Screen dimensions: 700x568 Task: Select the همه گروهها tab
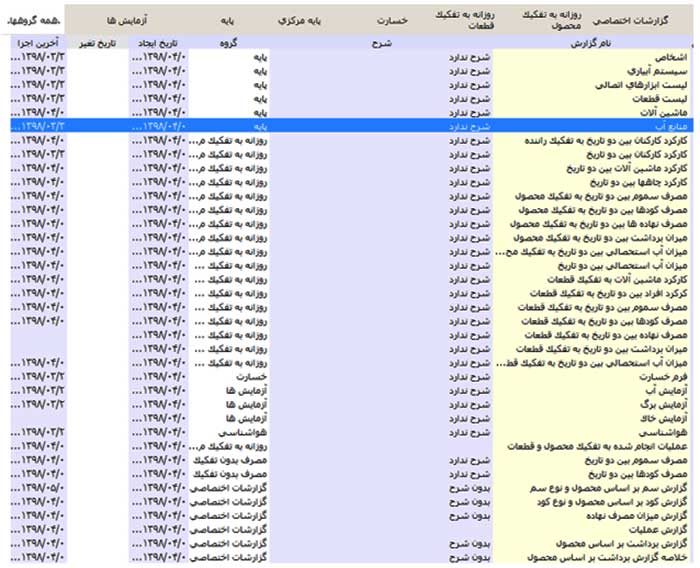point(34,21)
